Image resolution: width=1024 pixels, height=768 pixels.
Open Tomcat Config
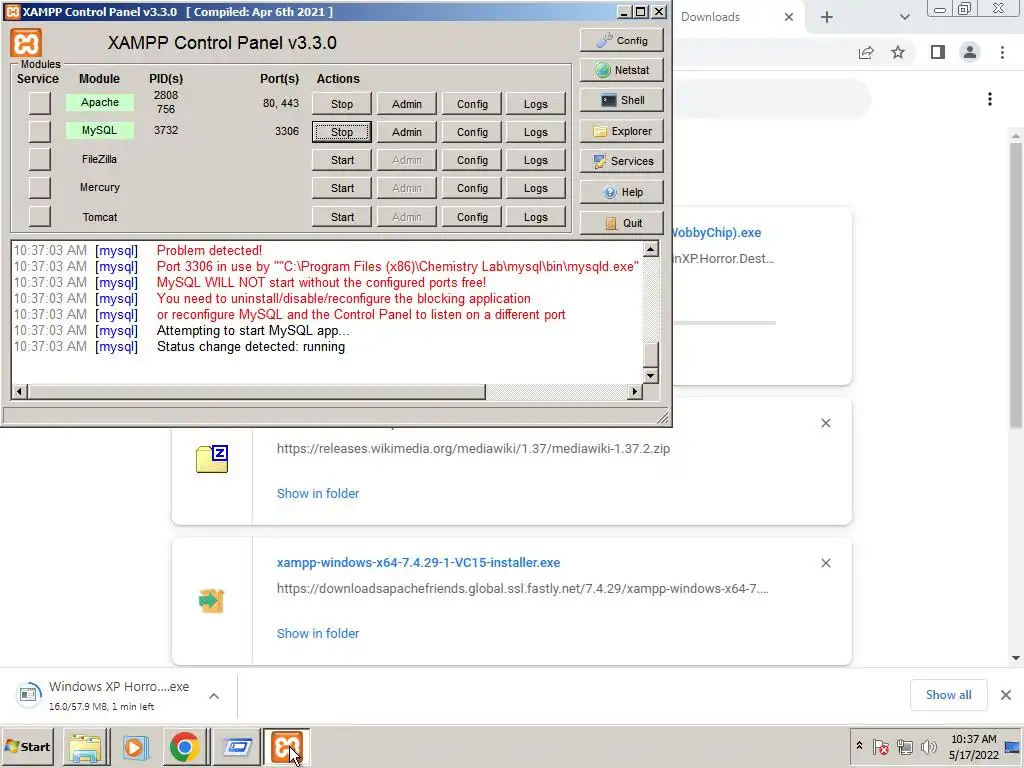[x=472, y=217]
